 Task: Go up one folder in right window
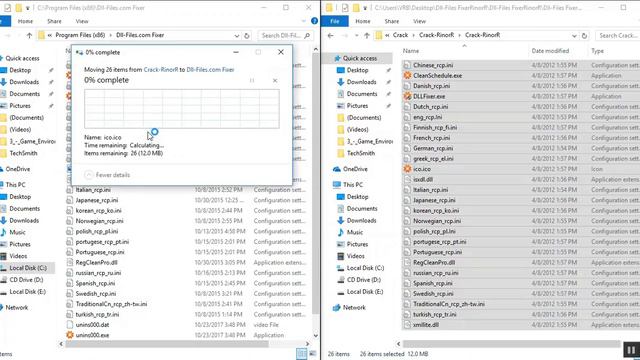point(367,36)
